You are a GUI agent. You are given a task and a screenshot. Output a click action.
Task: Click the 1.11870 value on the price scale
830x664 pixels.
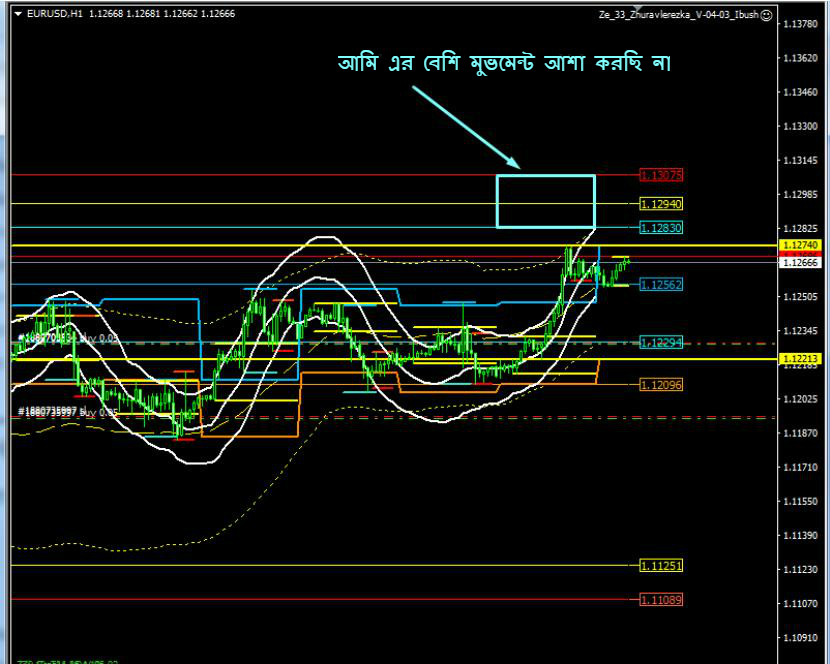tap(800, 433)
